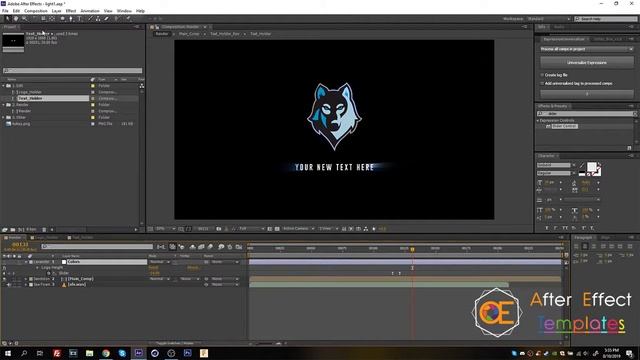
Task: Click the Project panel search field
Action: [x=73, y=71]
